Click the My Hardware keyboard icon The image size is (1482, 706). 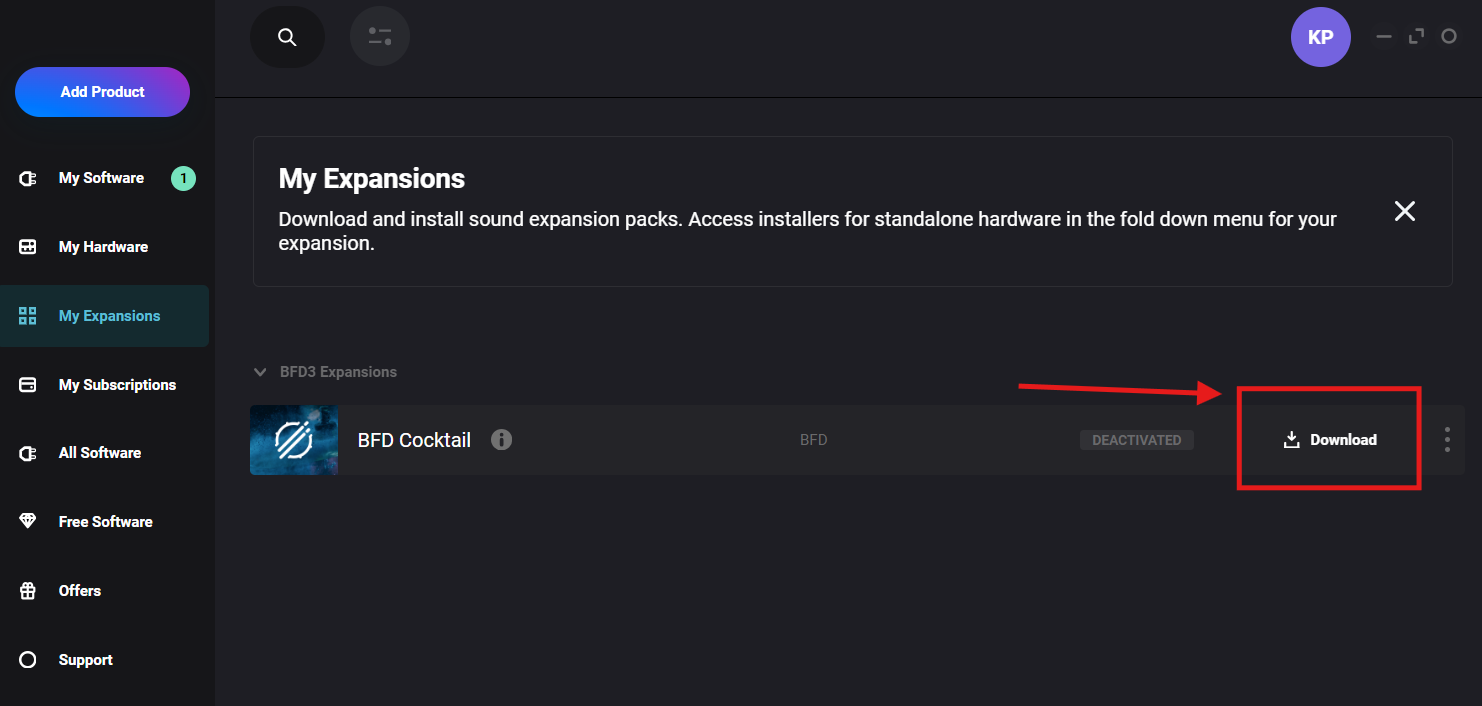pos(28,247)
